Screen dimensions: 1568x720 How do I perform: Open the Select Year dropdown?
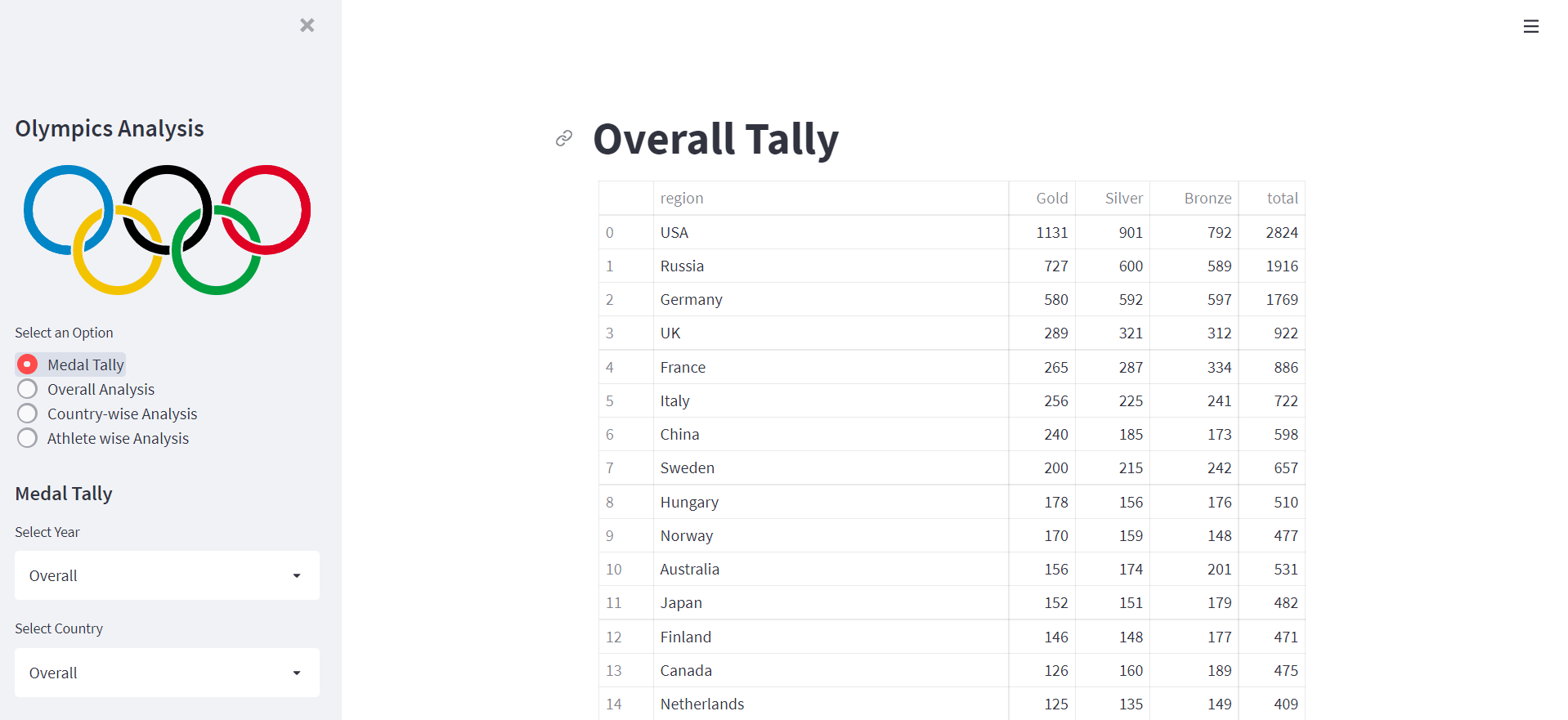[166, 575]
